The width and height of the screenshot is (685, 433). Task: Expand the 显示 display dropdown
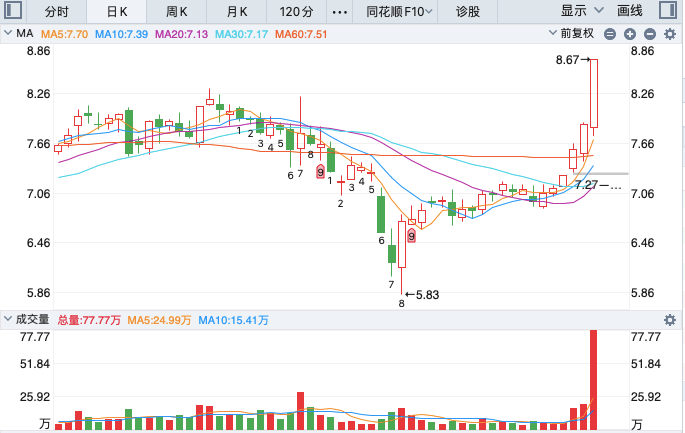pos(581,11)
